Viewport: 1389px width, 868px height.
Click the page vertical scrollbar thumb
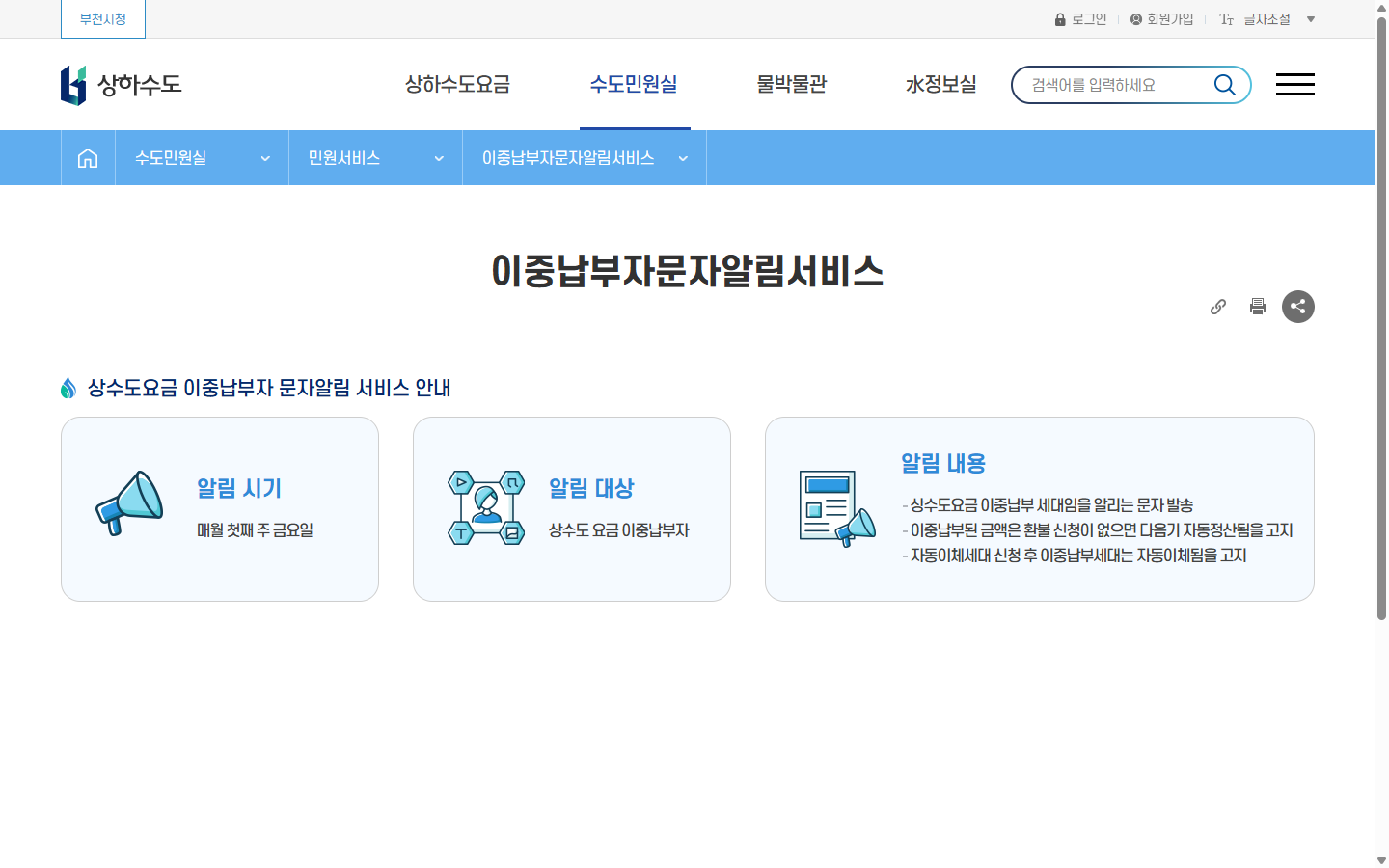point(1381,318)
